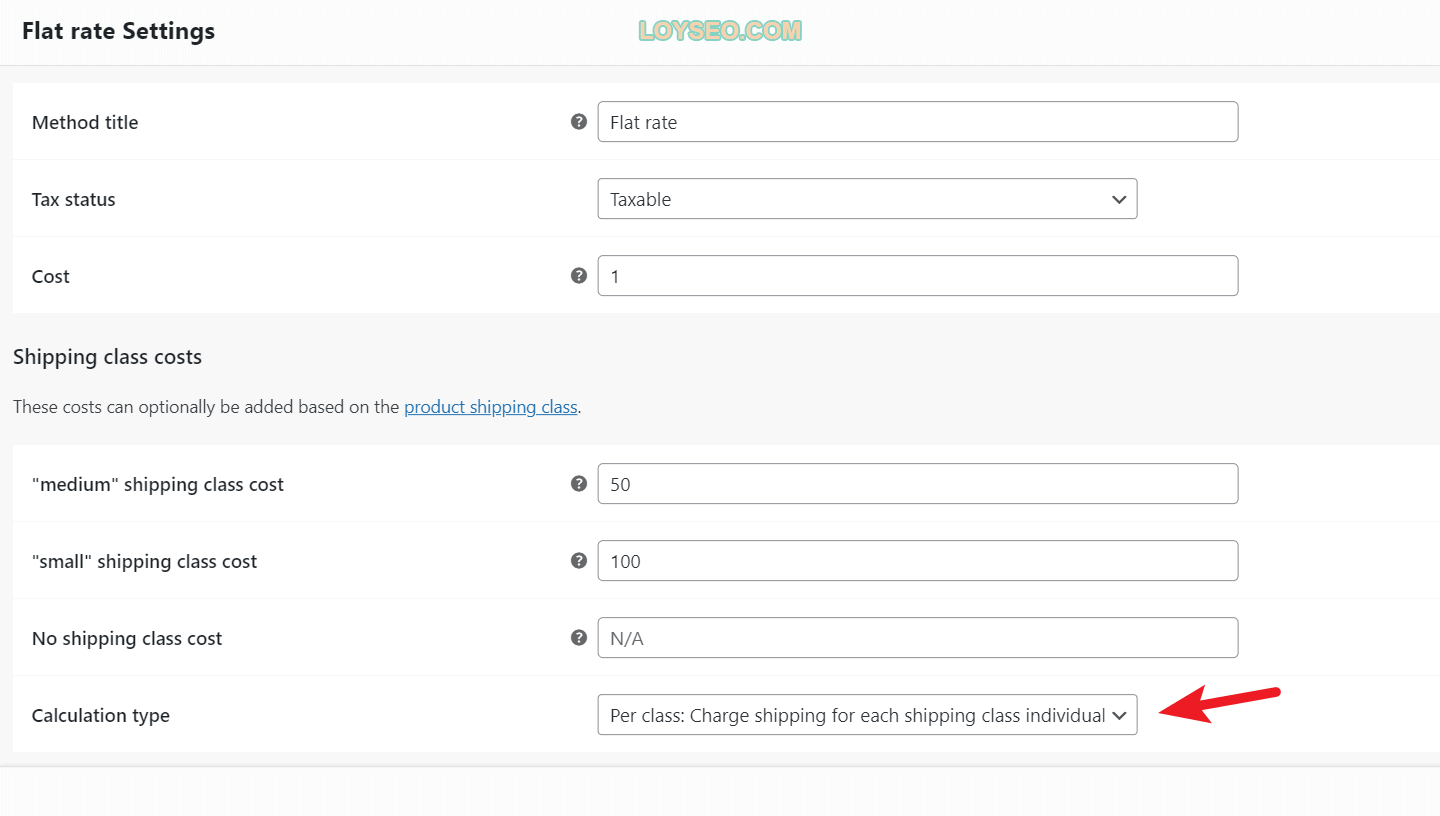Click the Cost label

51,276
